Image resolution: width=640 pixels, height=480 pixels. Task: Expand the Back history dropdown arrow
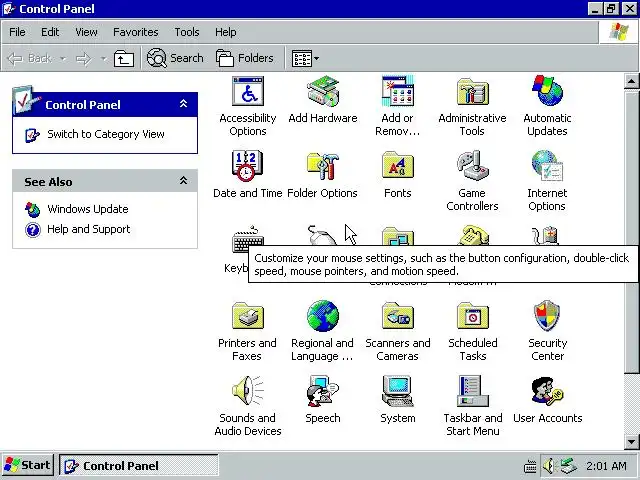63,58
